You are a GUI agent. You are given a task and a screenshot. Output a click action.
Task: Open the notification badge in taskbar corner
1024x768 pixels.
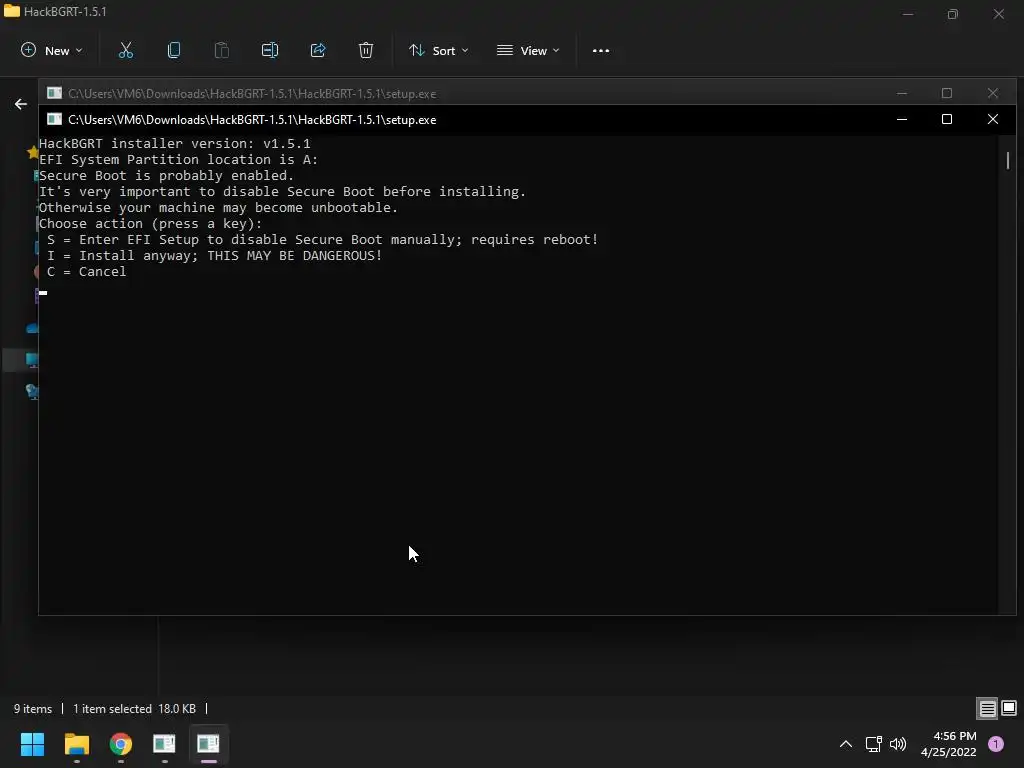(996, 744)
